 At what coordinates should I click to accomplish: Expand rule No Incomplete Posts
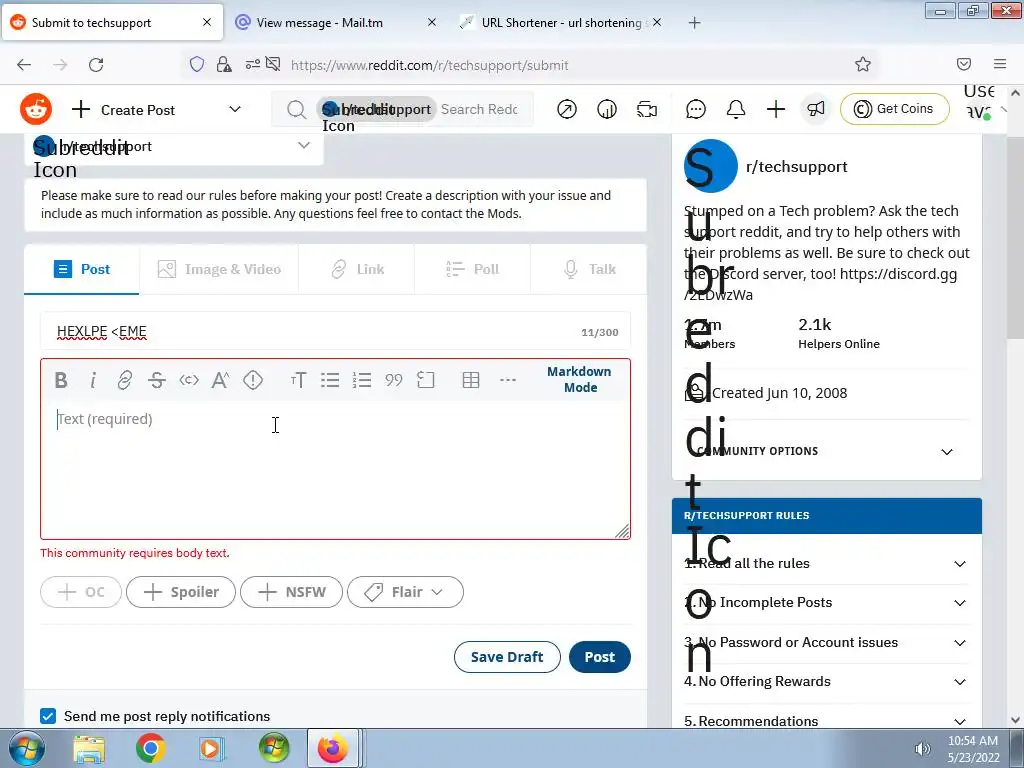[x=826, y=603]
